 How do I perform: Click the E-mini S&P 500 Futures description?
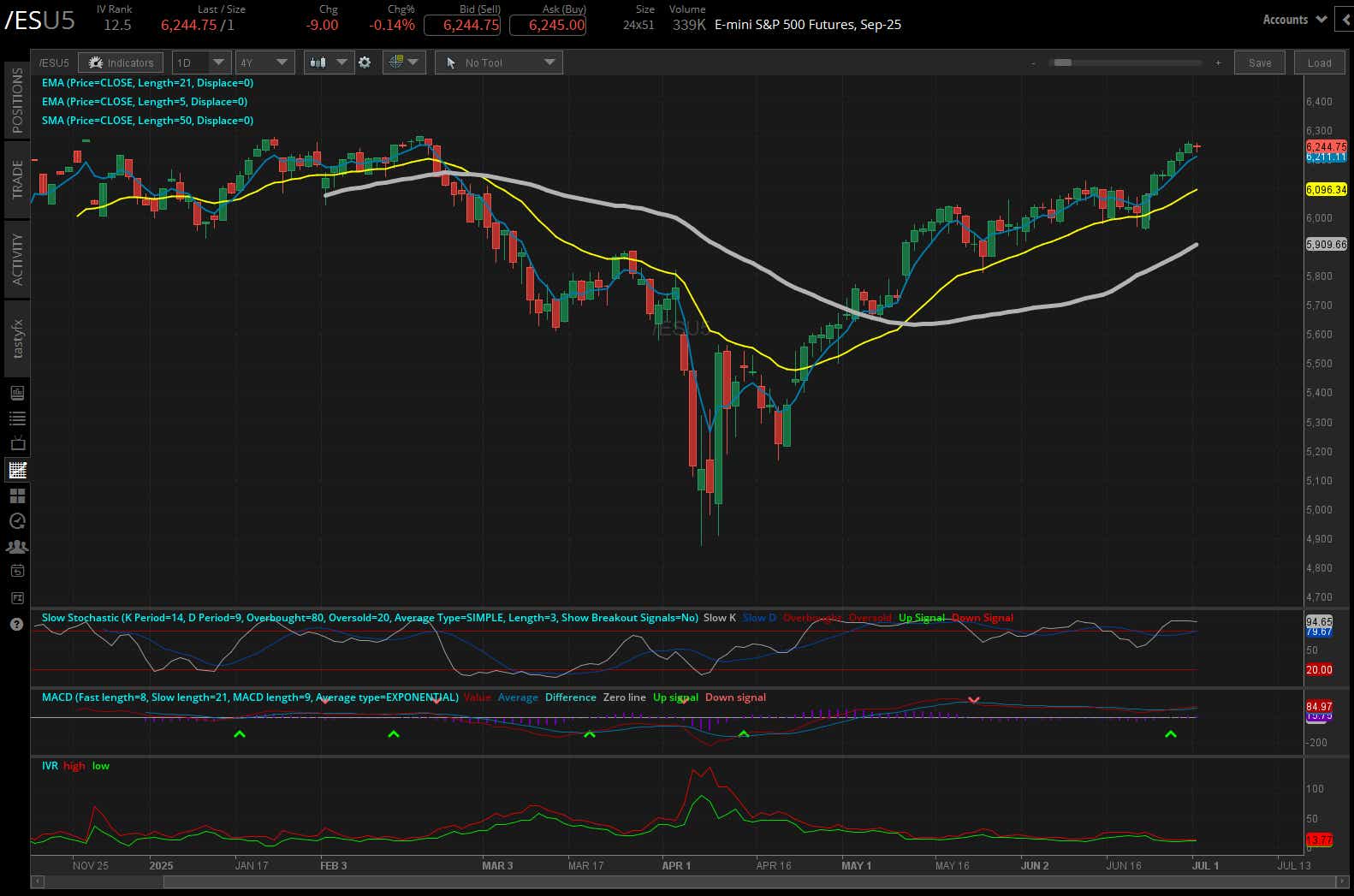click(808, 25)
